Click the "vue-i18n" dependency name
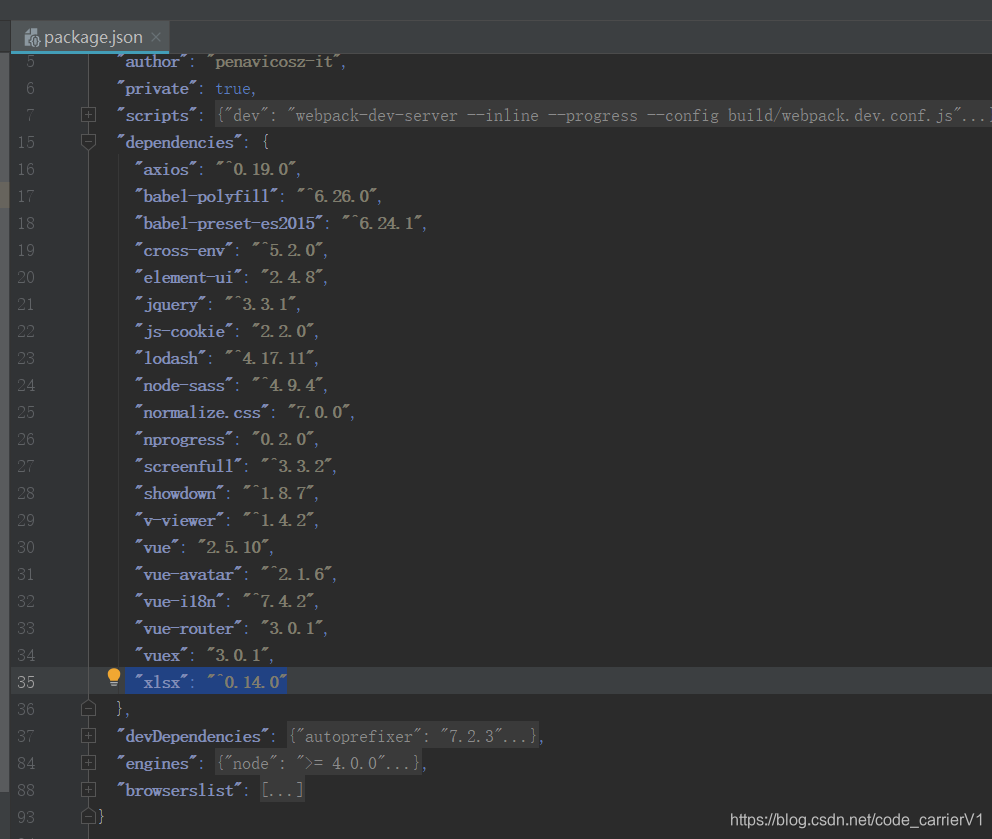 [x=180, y=601]
